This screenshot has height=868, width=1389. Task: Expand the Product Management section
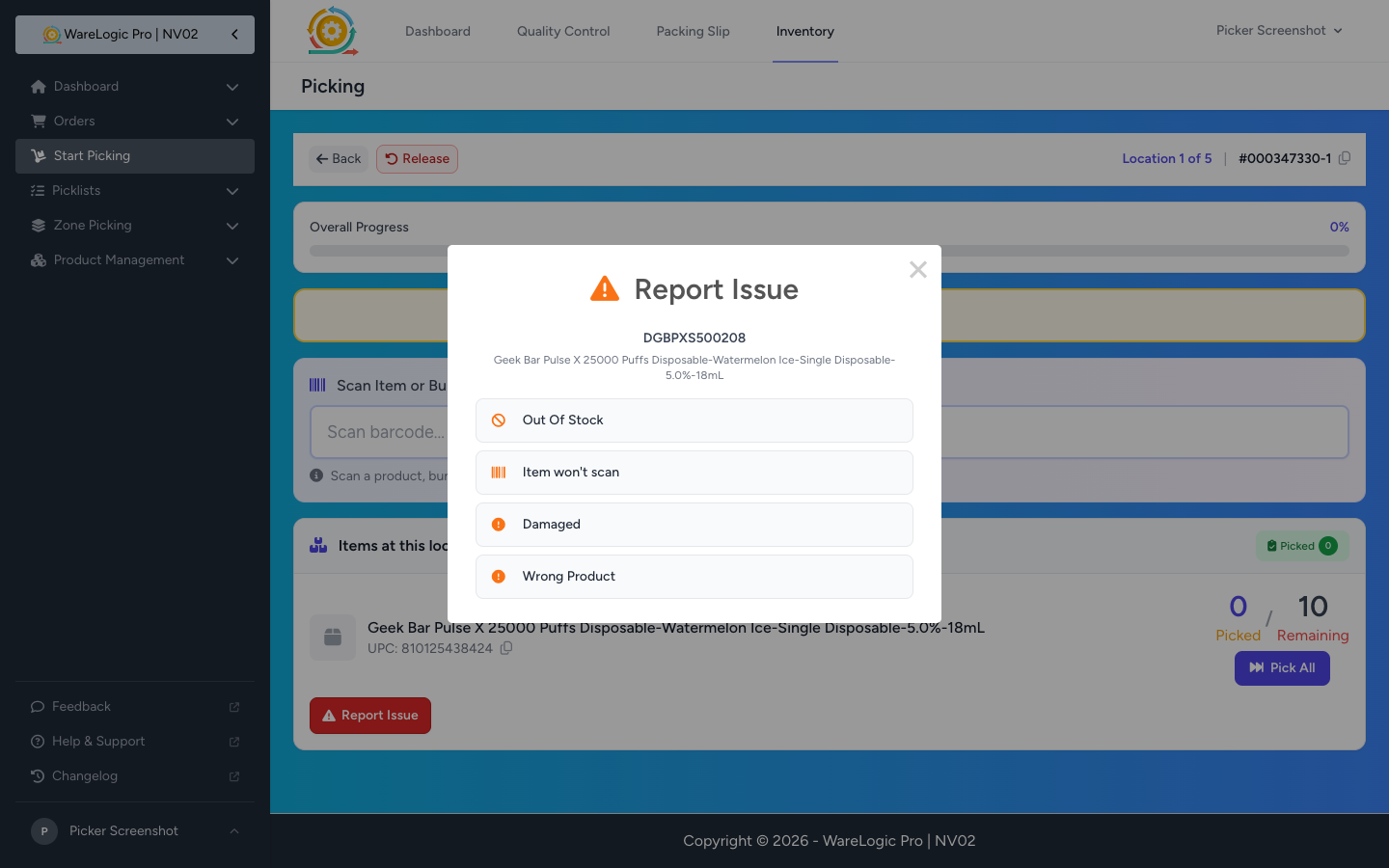point(231,260)
